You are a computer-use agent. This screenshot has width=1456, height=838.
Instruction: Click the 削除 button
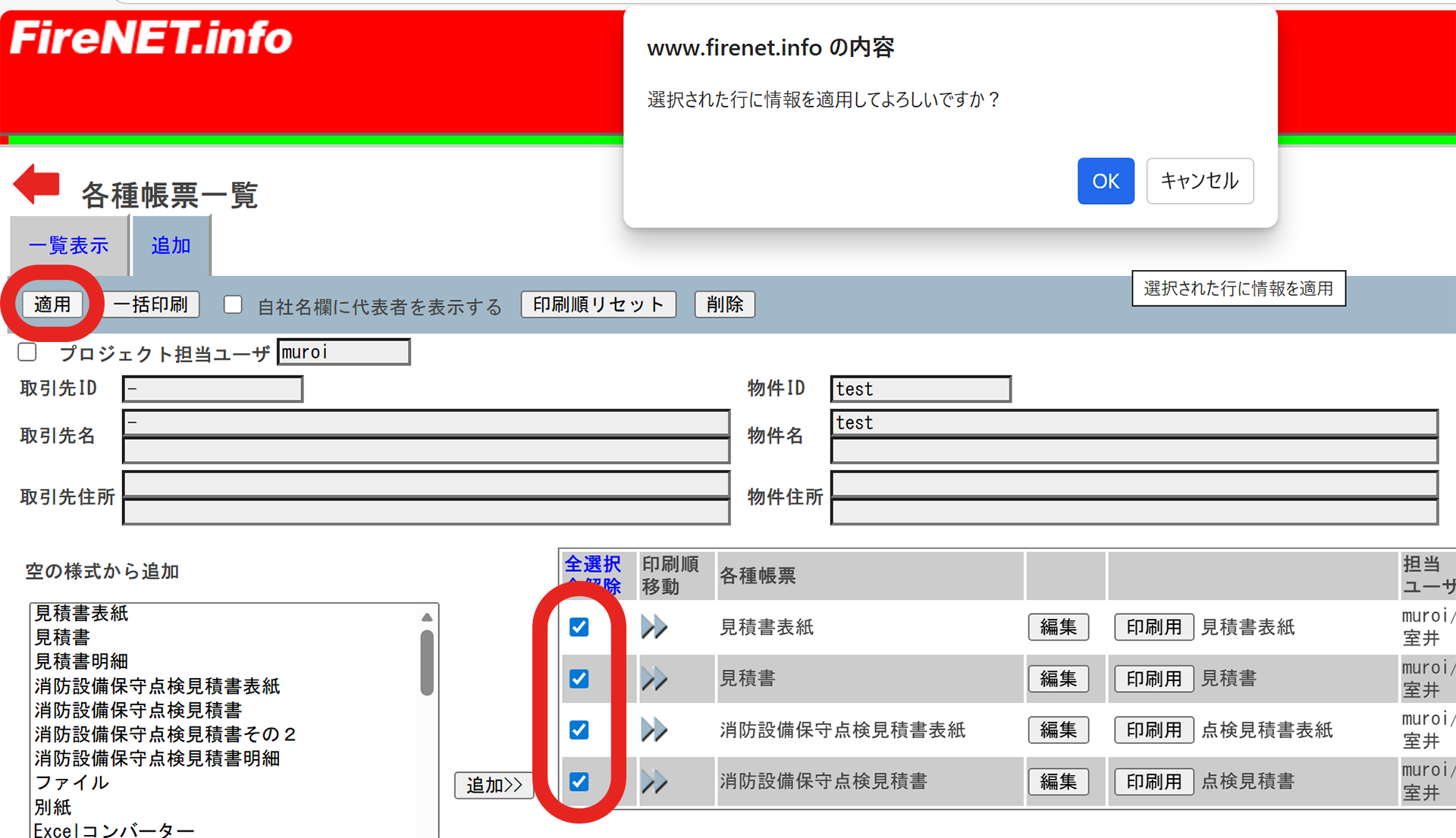click(723, 304)
